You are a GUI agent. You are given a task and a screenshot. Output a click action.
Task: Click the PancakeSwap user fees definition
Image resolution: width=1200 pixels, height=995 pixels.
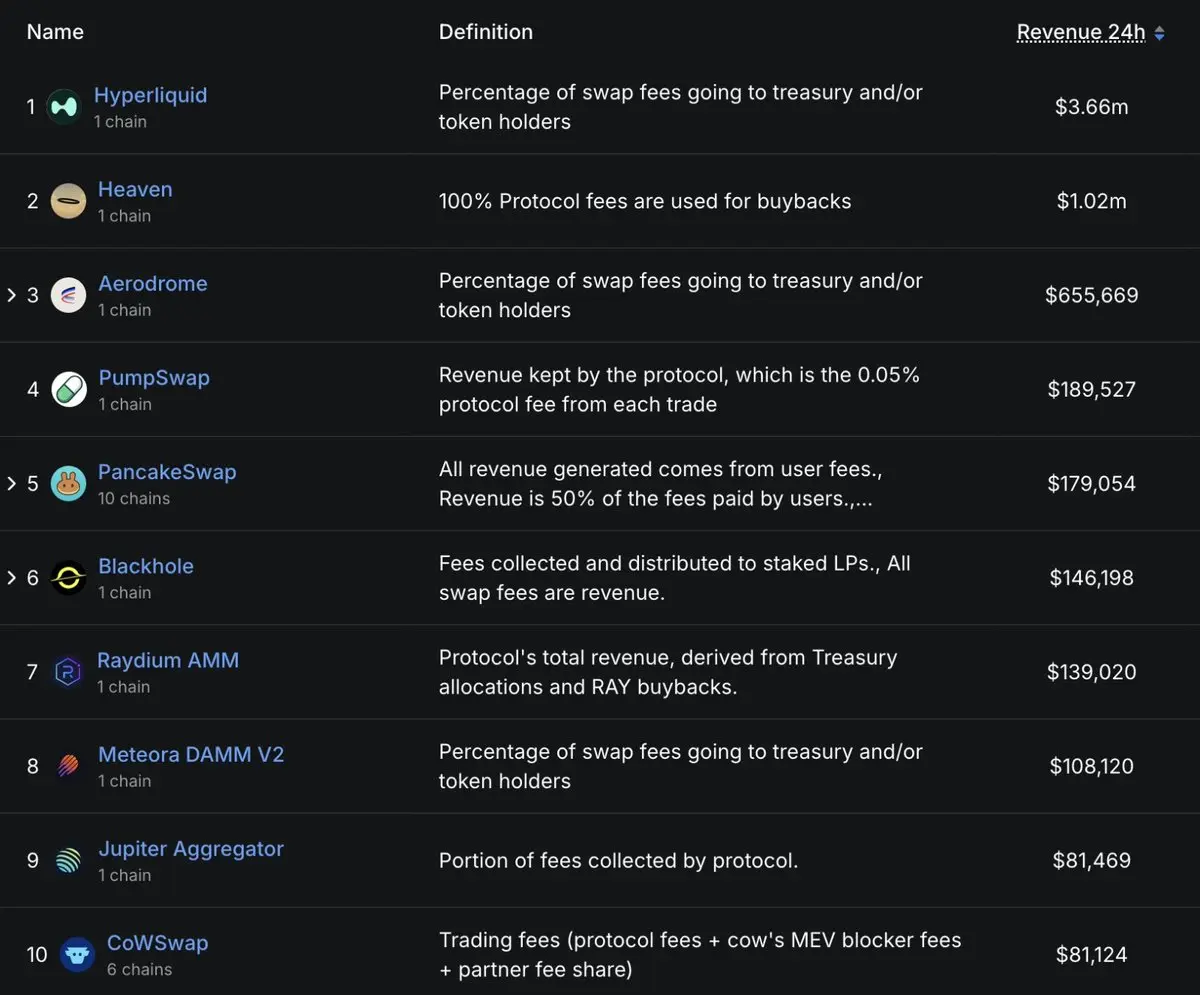661,484
